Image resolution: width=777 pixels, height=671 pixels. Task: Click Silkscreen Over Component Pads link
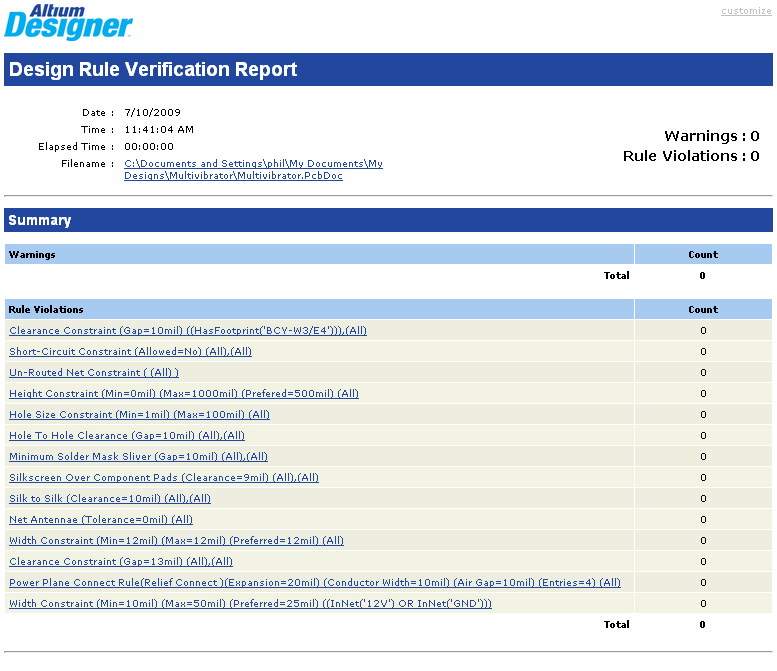pyautogui.click(x=164, y=477)
